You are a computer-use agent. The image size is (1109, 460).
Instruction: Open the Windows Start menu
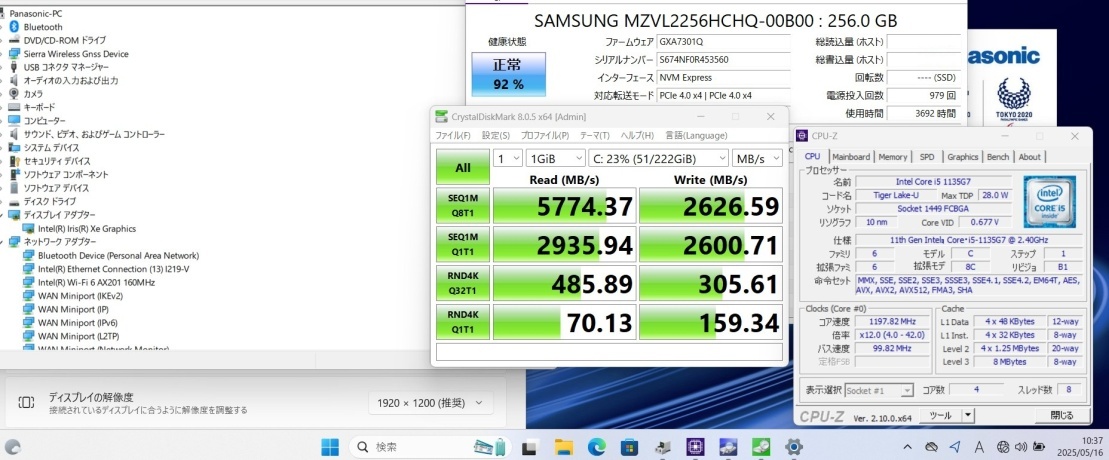tap(330, 447)
